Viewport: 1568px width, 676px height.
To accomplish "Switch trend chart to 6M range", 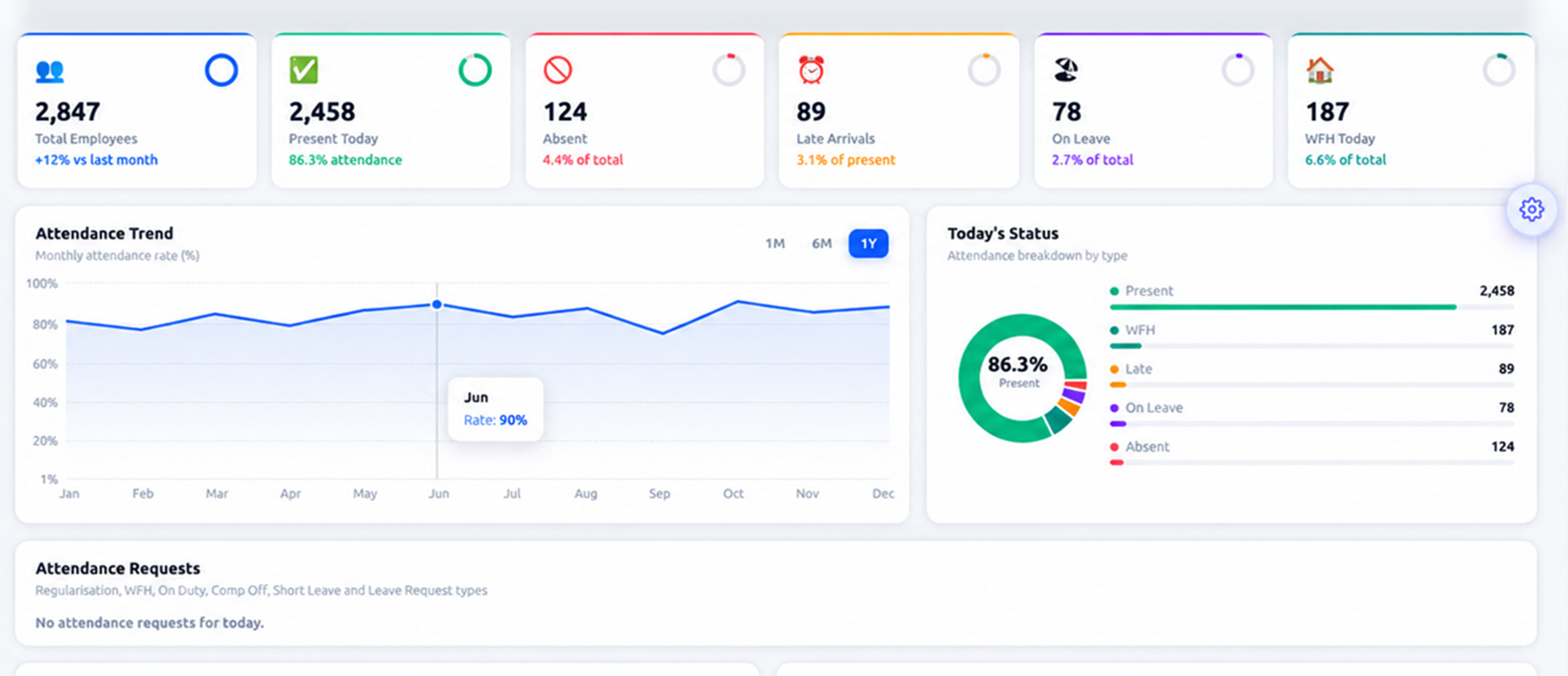I will pyautogui.click(x=822, y=243).
